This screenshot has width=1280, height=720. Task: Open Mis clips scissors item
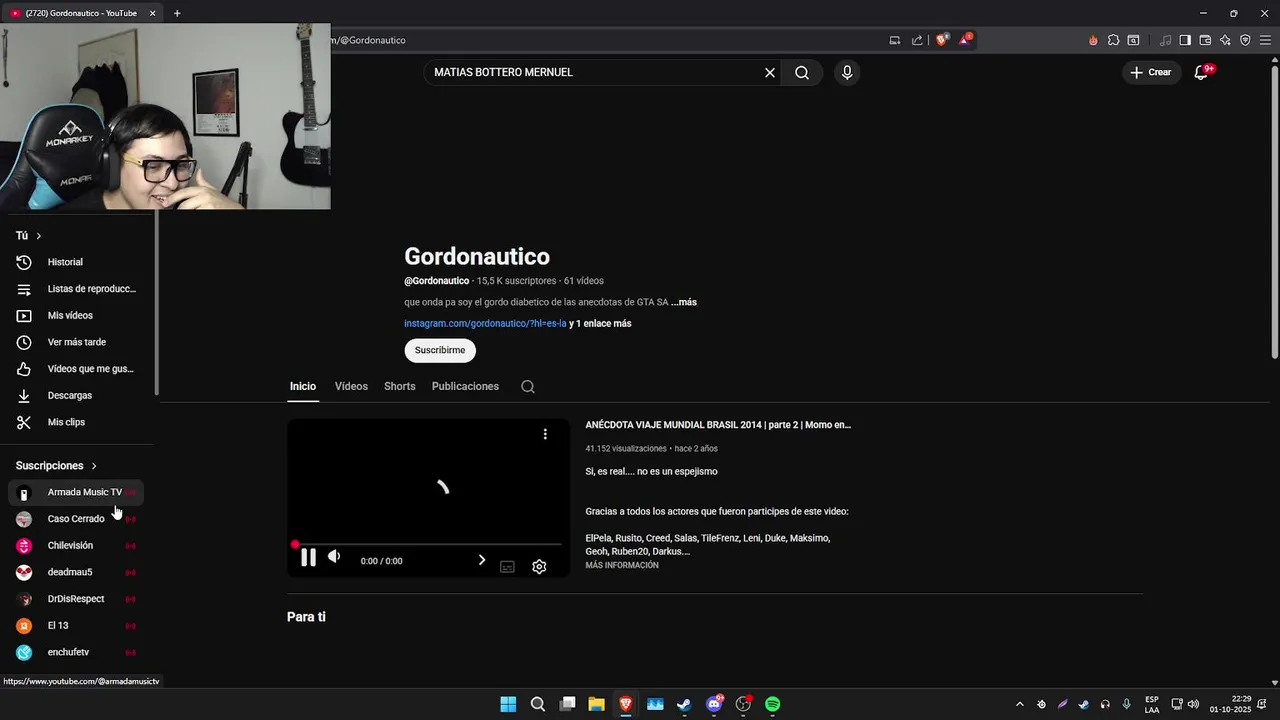tap(77, 422)
